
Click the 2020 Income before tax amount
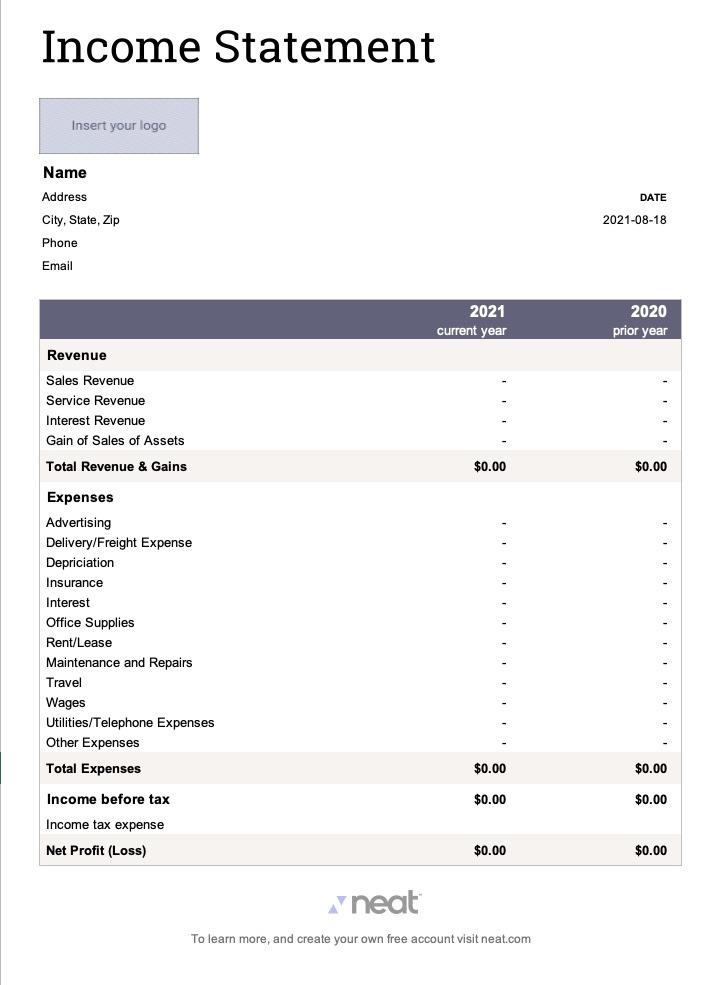(x=650, y=800)
